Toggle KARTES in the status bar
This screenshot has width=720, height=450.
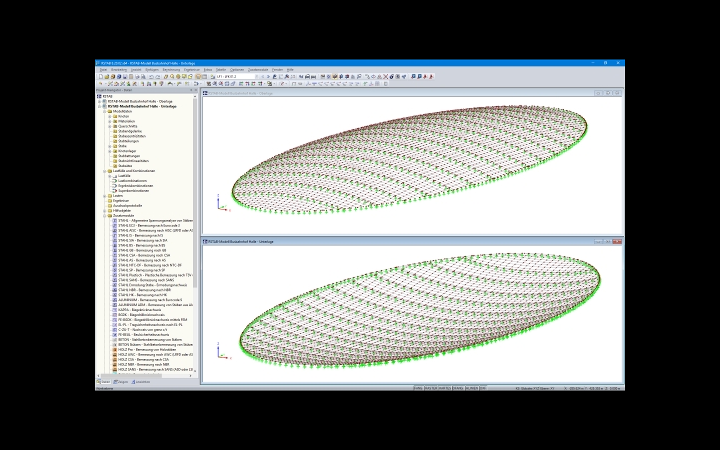445,388
